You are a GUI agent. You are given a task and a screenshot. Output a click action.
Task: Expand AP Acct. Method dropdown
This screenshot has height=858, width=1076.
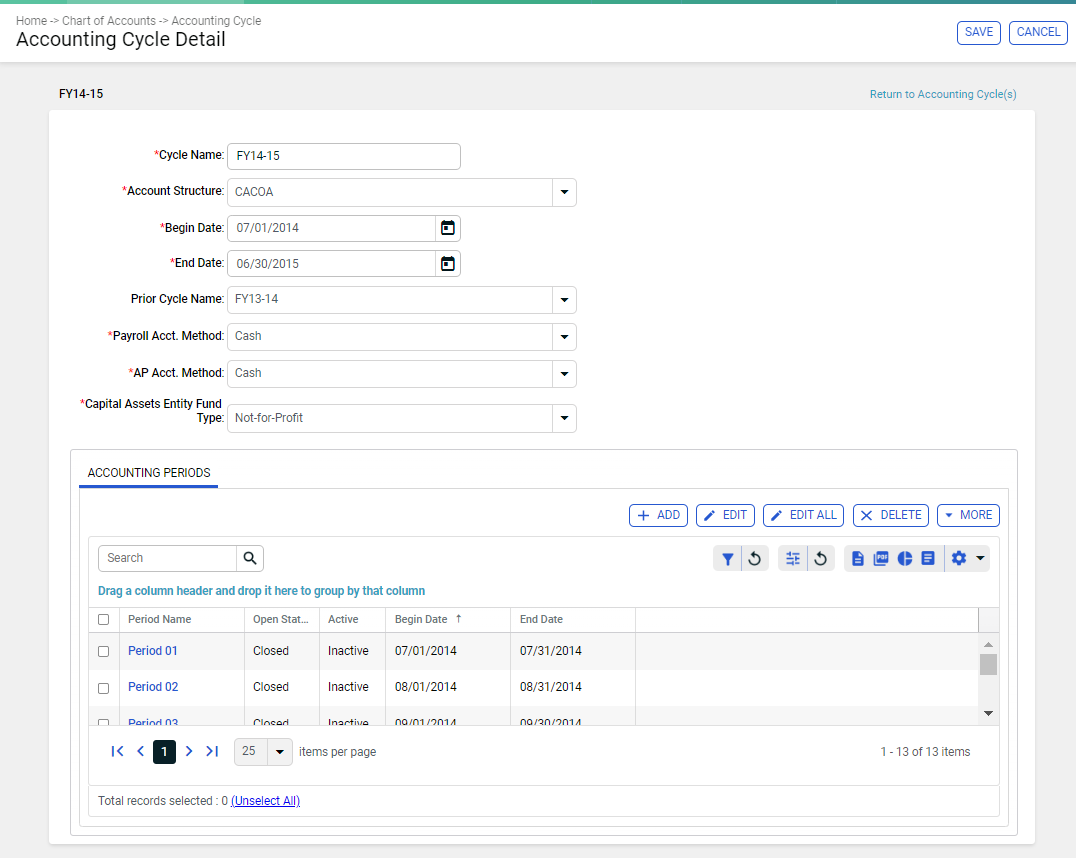[564, 374]
